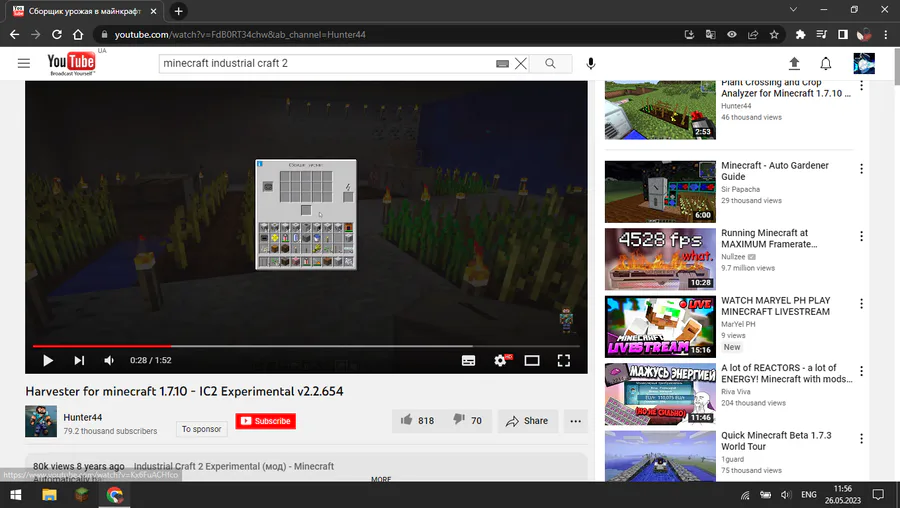
Task: Open options for Minecraft - Auto Gardener Guide
Action: point(861,169)
